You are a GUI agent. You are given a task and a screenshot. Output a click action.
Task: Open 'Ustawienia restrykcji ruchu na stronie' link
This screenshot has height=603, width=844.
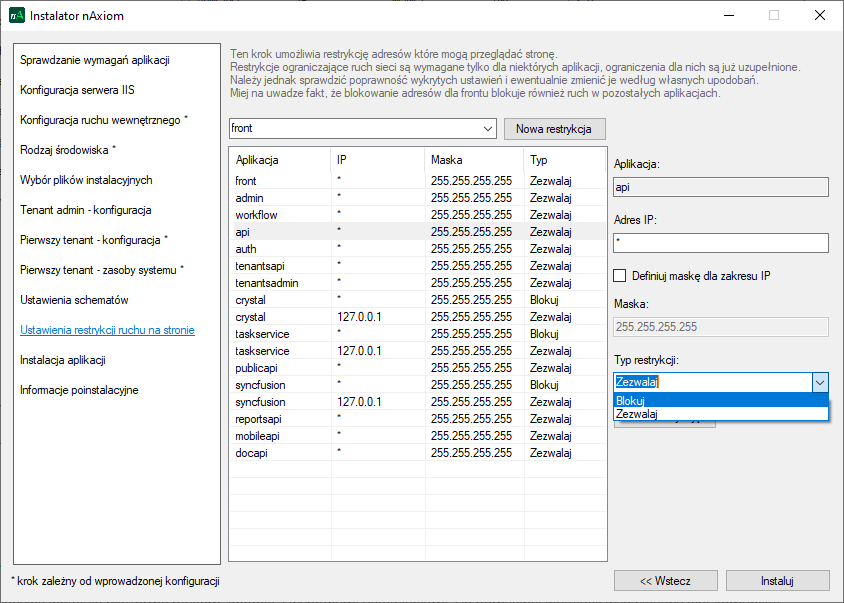107,330
